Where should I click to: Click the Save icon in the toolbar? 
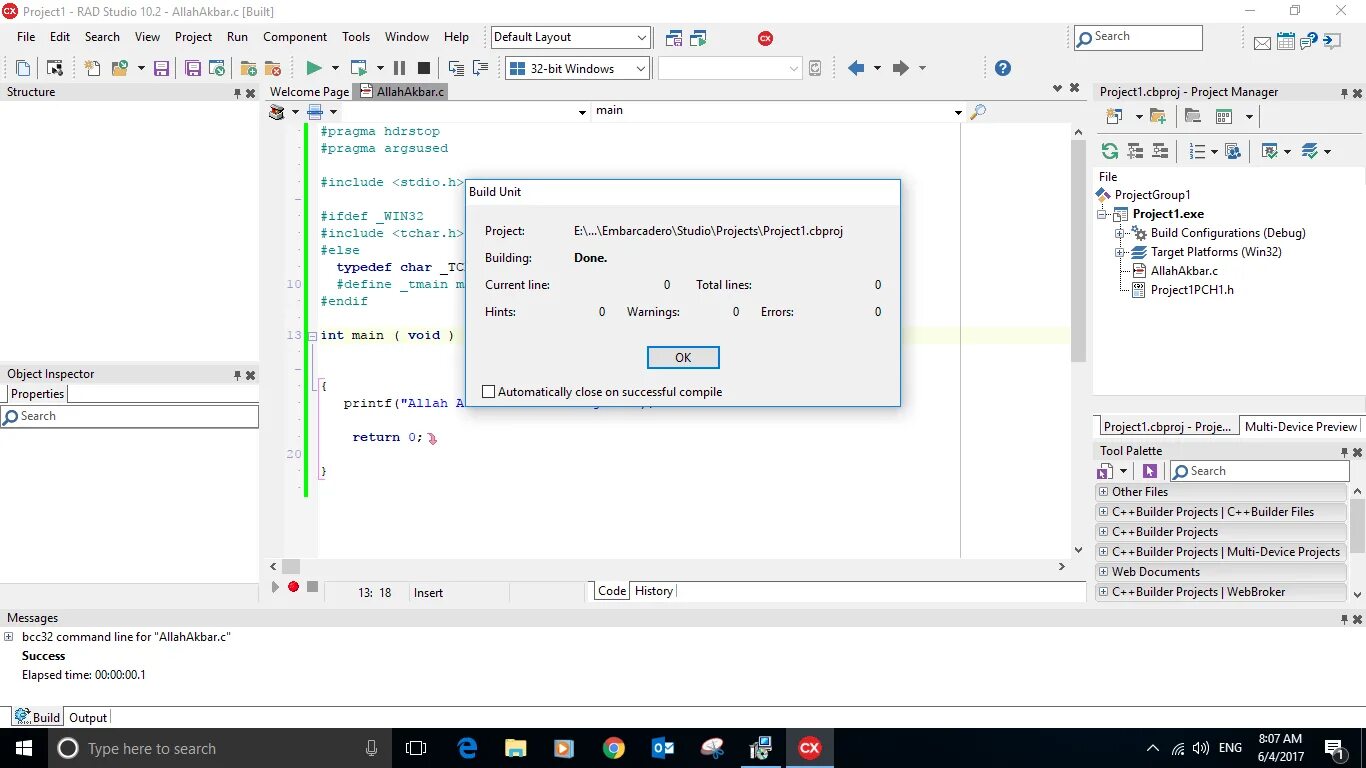click(161, 68)
